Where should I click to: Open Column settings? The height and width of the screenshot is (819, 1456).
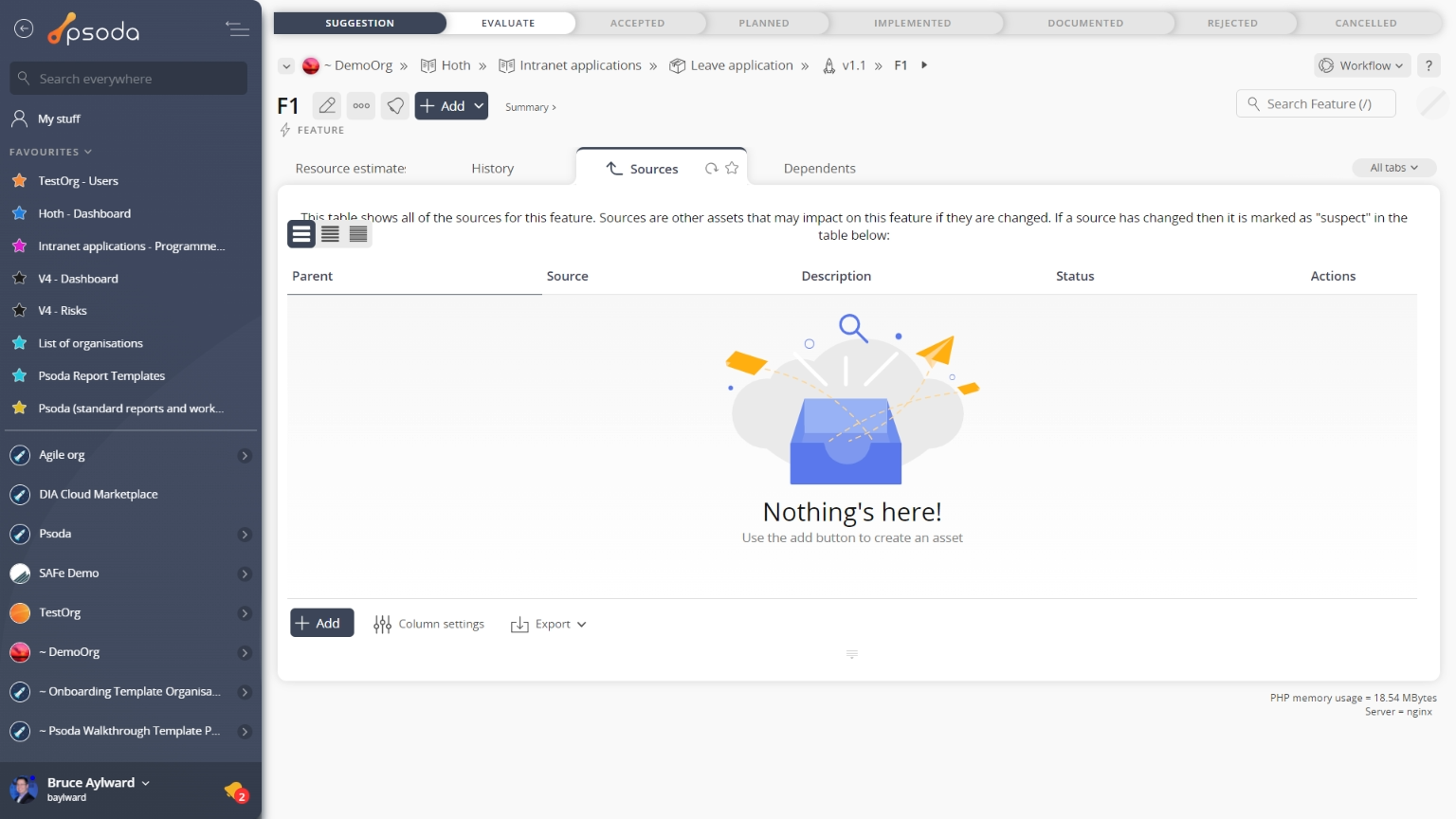(x=429, y=624)
